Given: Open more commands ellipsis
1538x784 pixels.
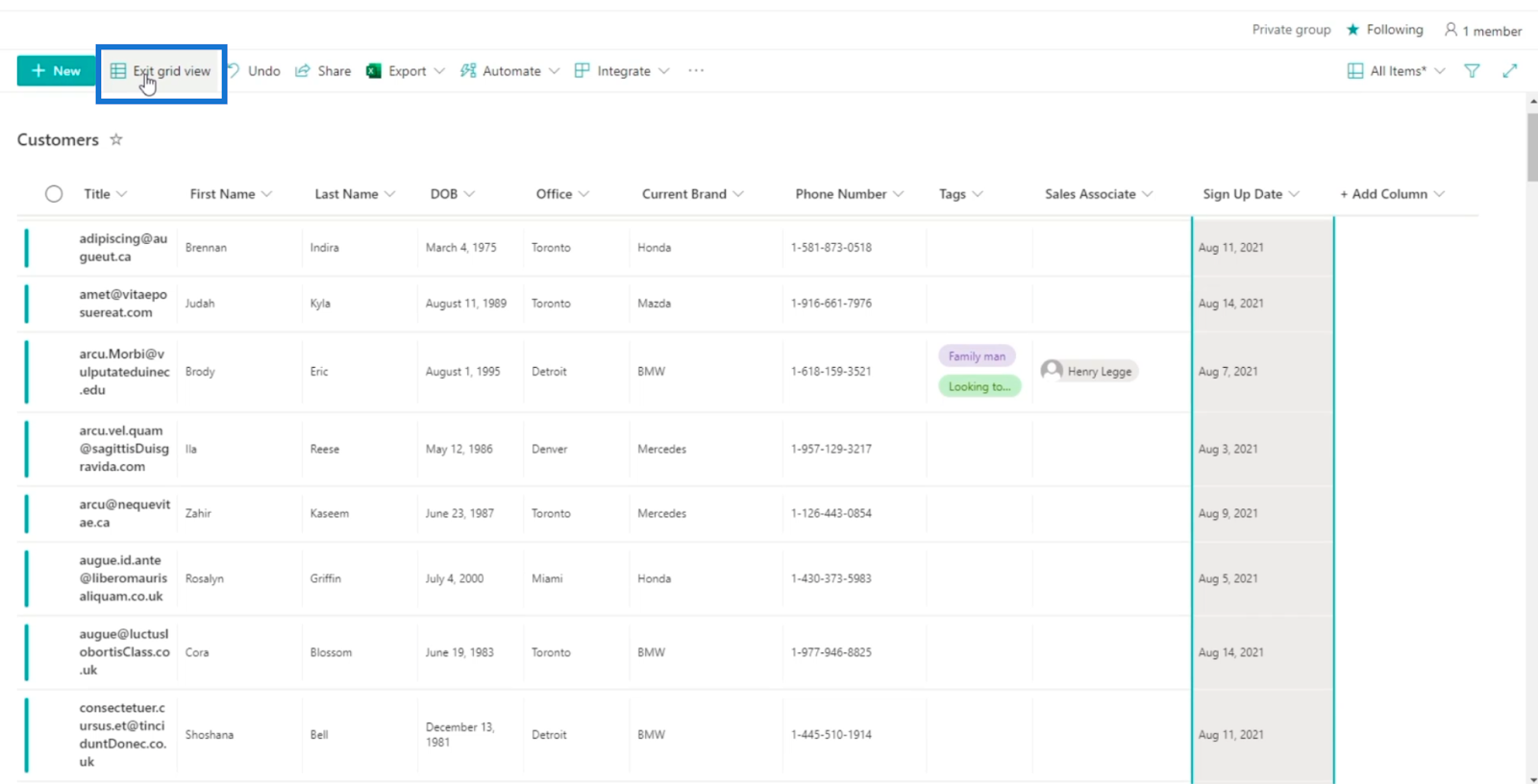Looking at the screenshot, I should (696, 71).
